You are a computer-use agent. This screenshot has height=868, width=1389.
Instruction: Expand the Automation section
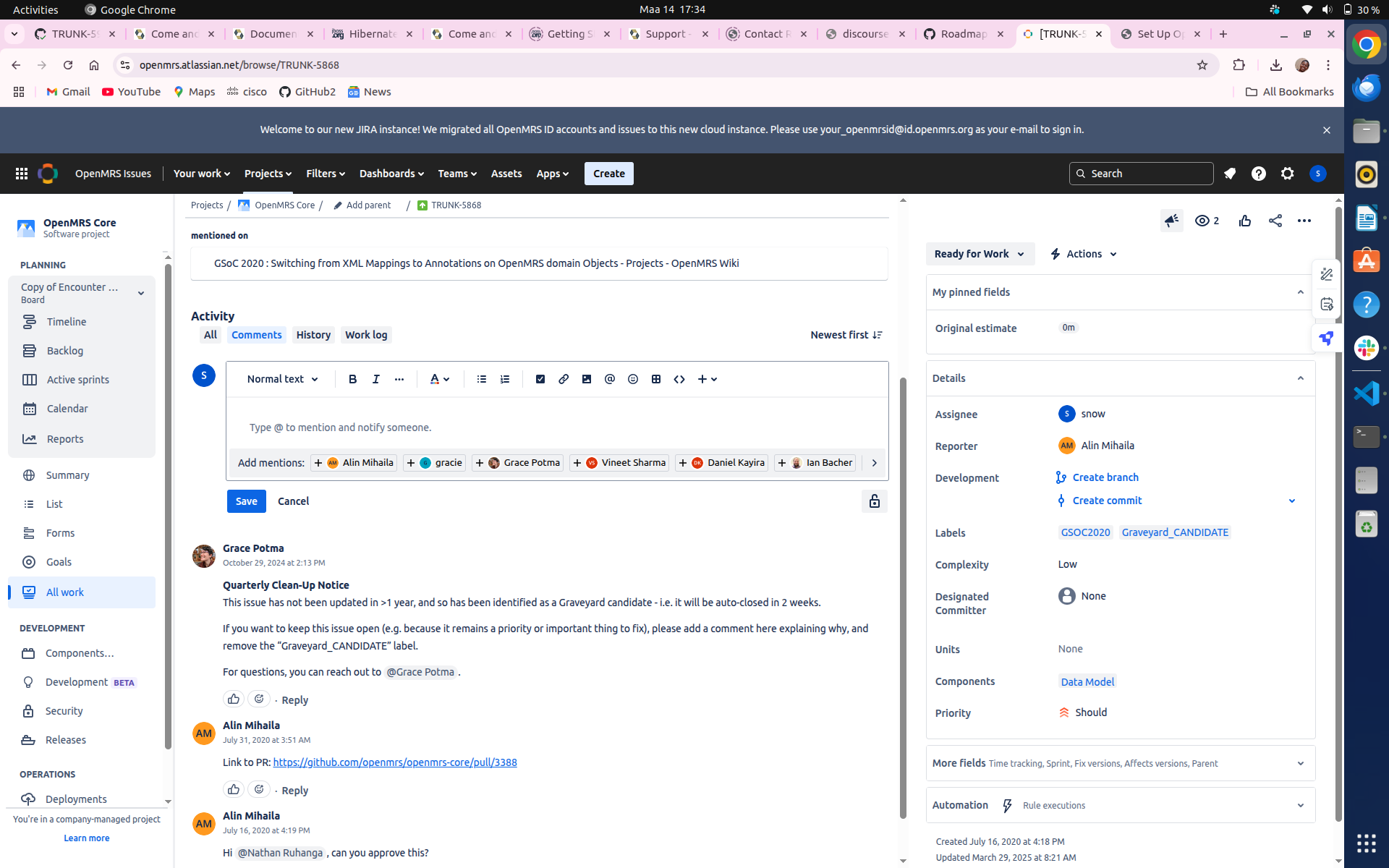tap(1300, 805)
